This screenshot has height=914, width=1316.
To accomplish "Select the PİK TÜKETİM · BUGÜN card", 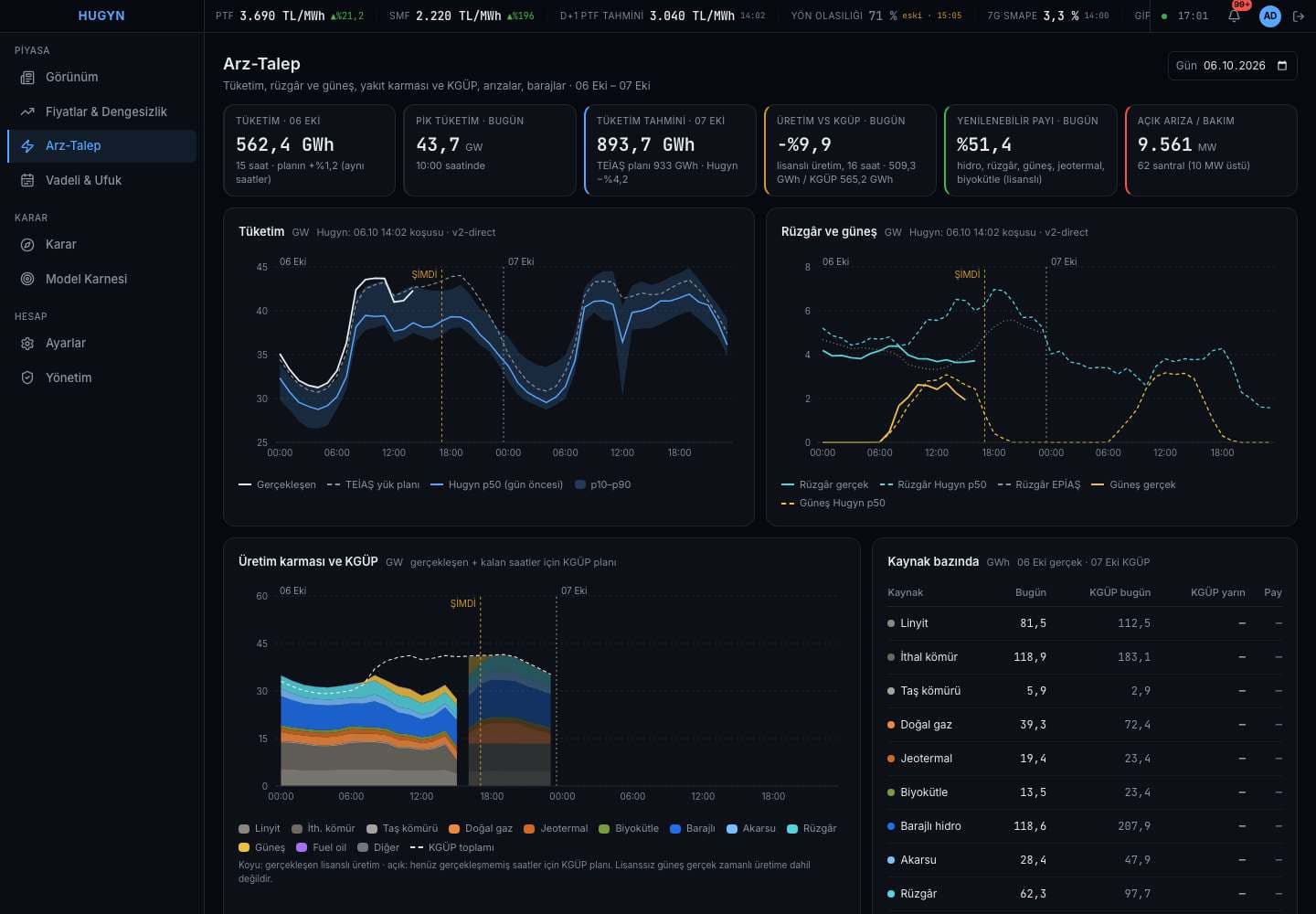I will pyautogui.click(x=490, y=151).
